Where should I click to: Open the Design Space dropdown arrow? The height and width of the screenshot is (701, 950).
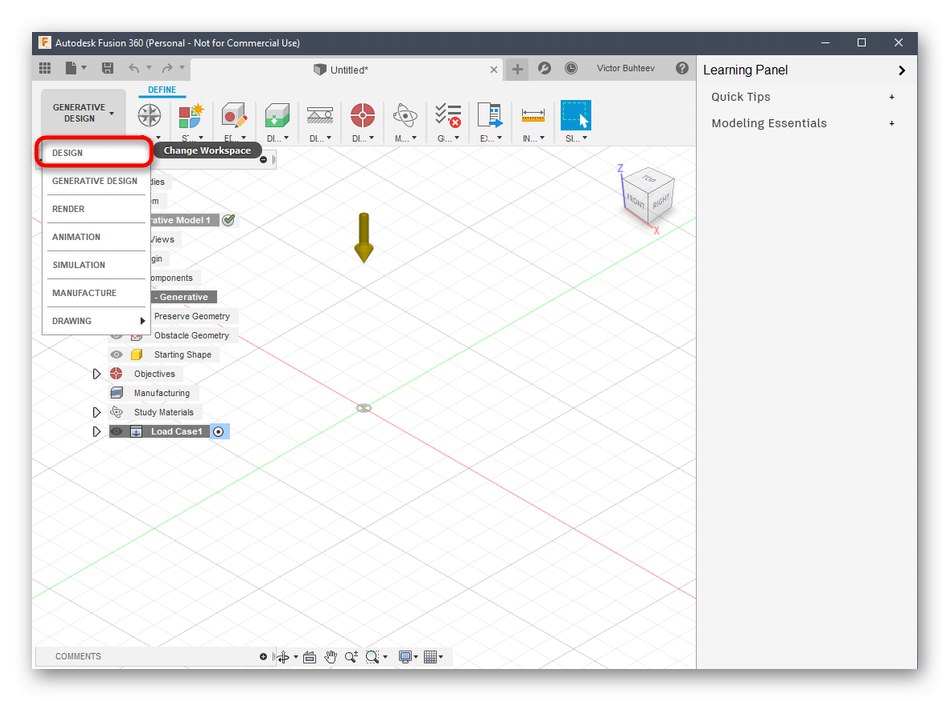286,138
